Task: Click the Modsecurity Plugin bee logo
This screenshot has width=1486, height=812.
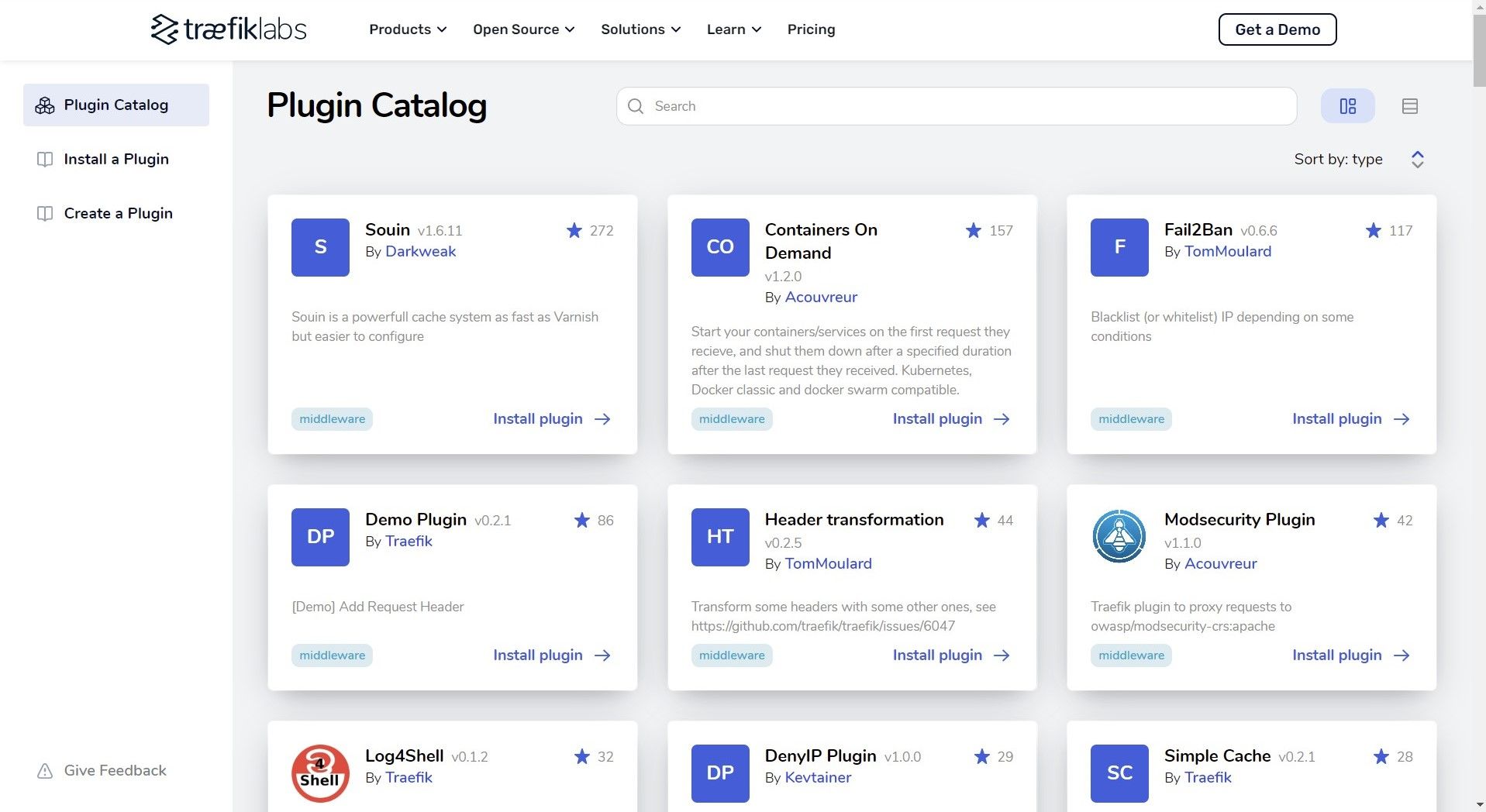Action: click(1119, 537)
